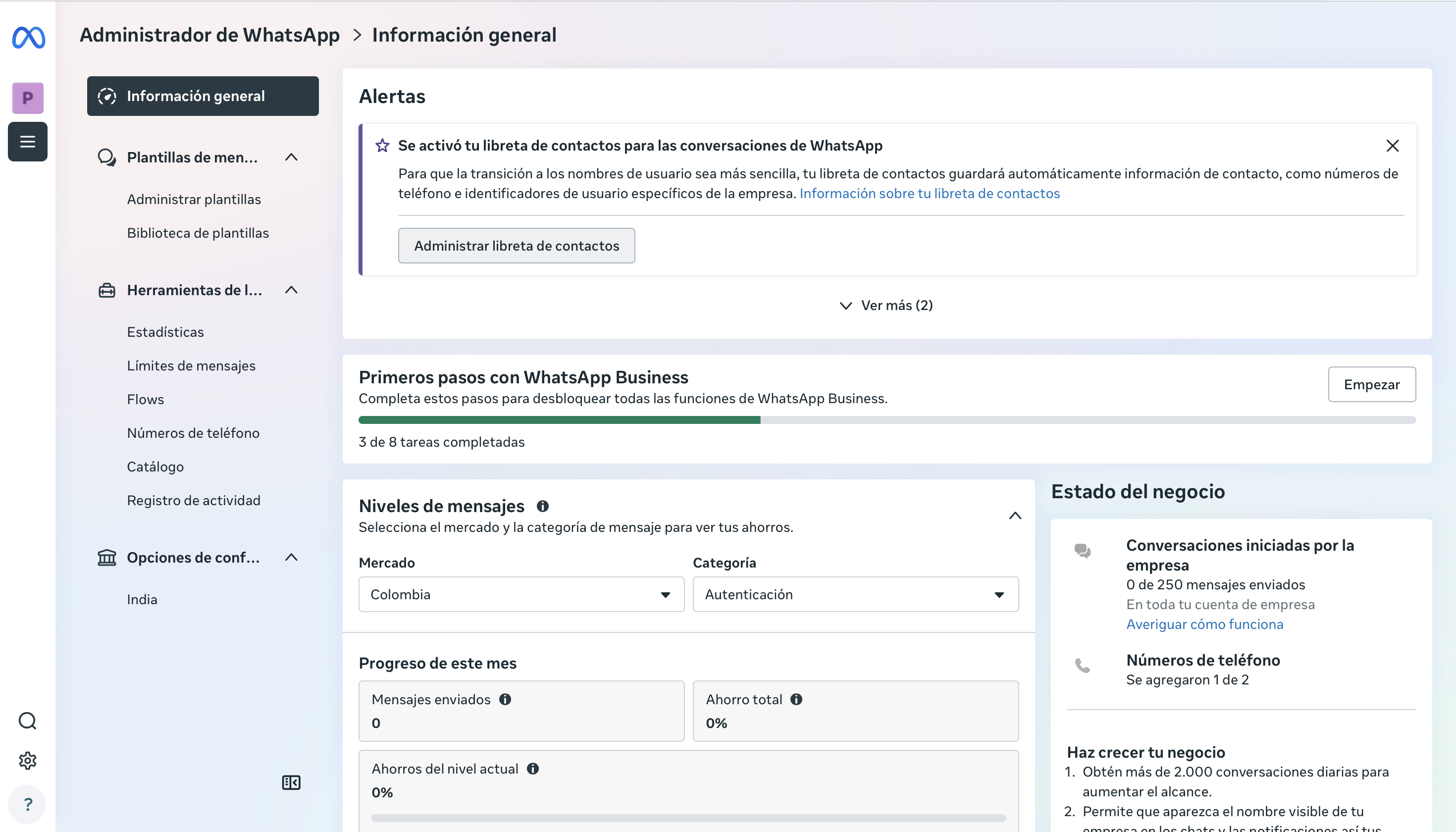This screenshot has height=832, width=1456.
Task: Click '0 de 250 mensajes enviados' text
Action: point(1215,584)
